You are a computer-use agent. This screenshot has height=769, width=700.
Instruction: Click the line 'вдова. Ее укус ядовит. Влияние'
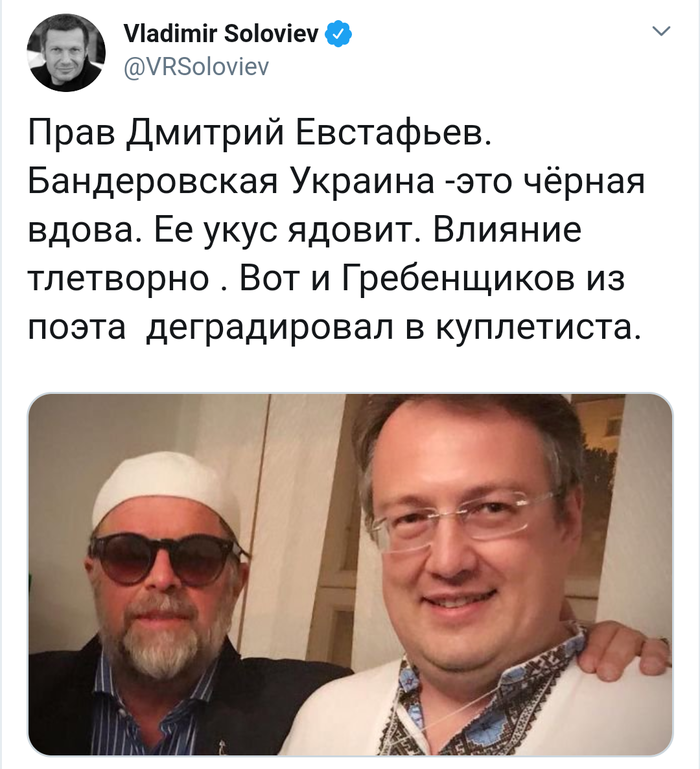(305, 231)
